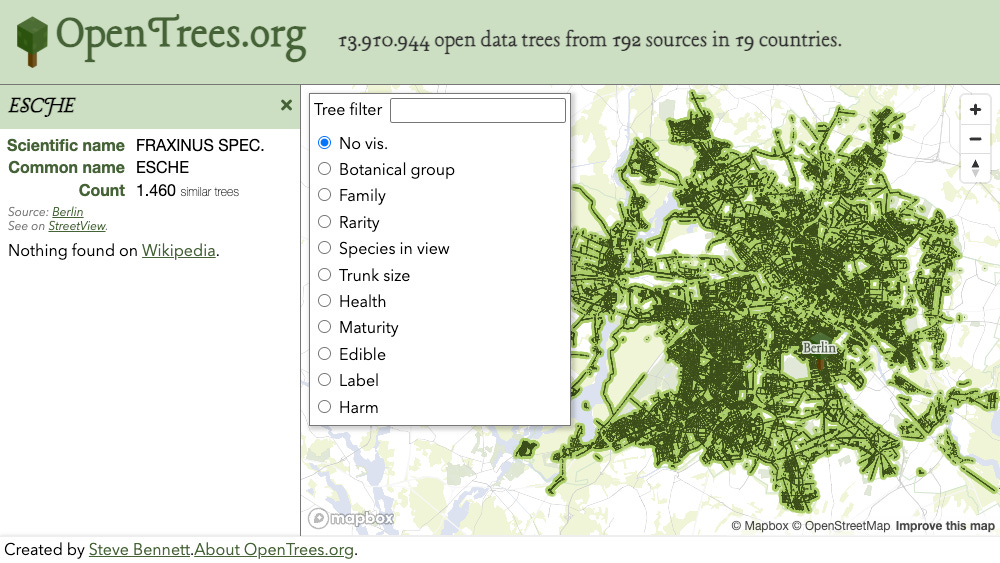Click the 13.910.944 open data trees tagline
Viewport: 1000px width, 563px height.
click(x=590, y=40)
